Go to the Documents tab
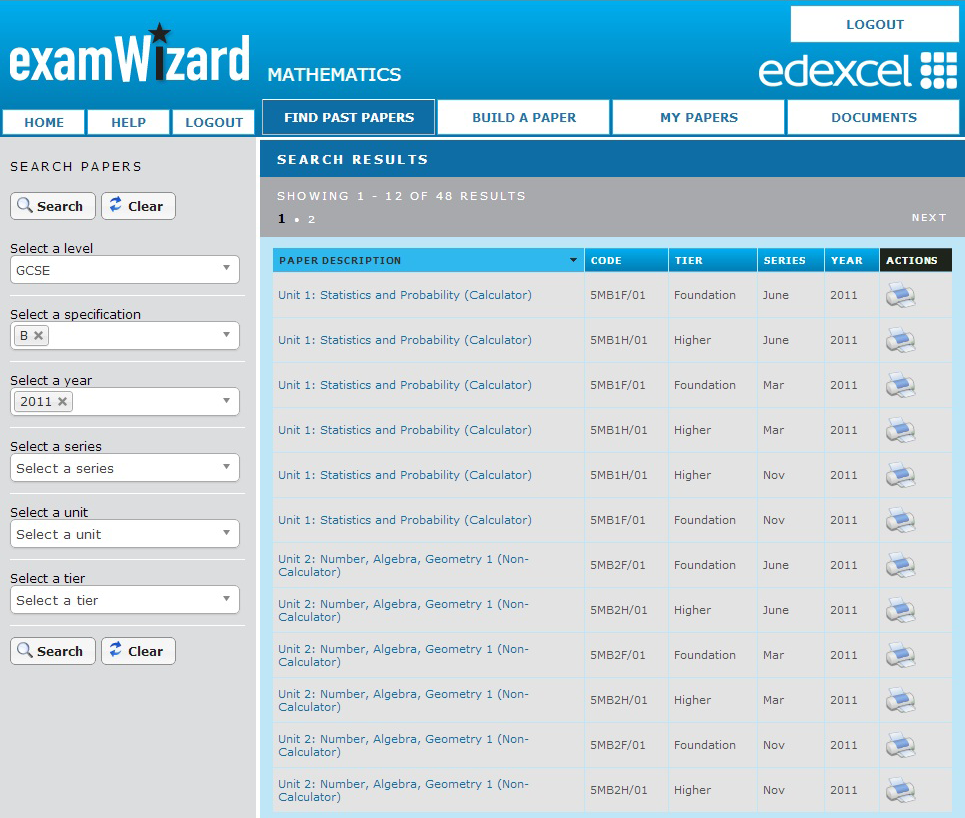The width and height of the screenshot is (965, 818). (873, 117)
